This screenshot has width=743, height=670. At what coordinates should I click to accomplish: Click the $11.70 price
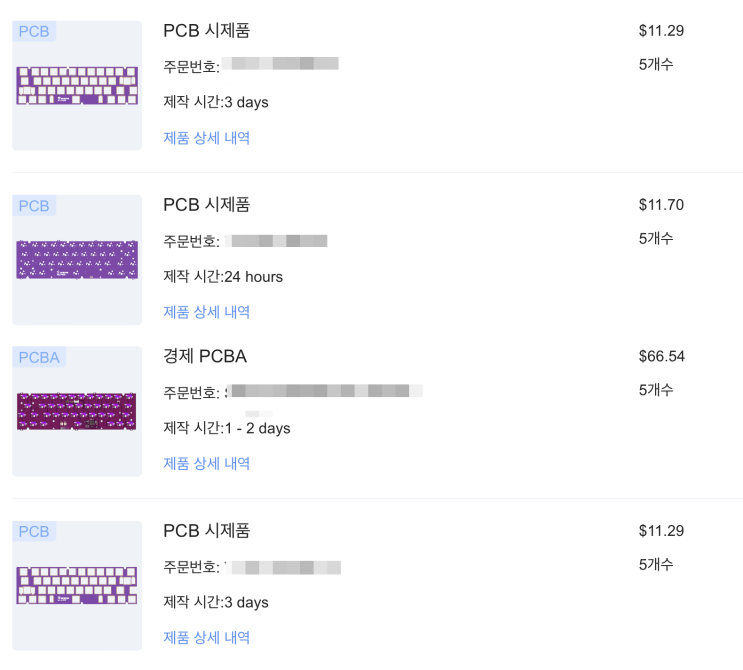[661, 205]
